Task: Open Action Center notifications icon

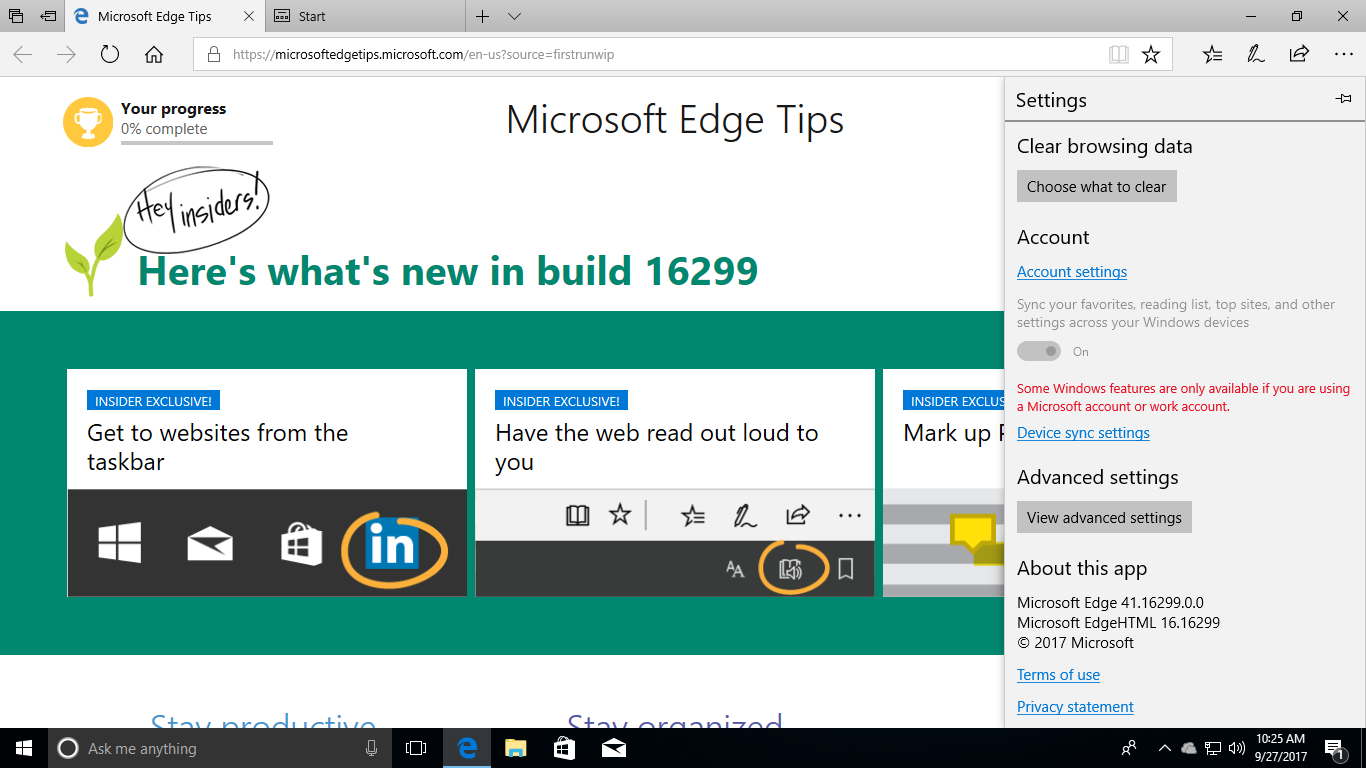Action: (1336, 748)
